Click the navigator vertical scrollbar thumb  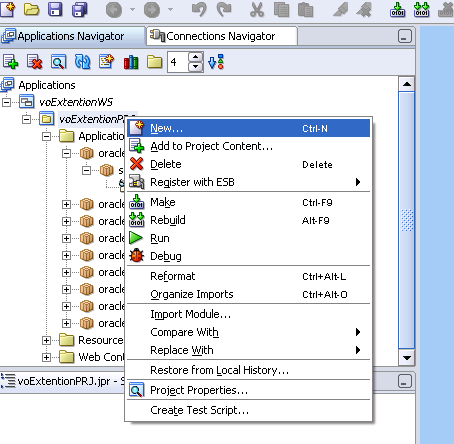pos(407,220)
